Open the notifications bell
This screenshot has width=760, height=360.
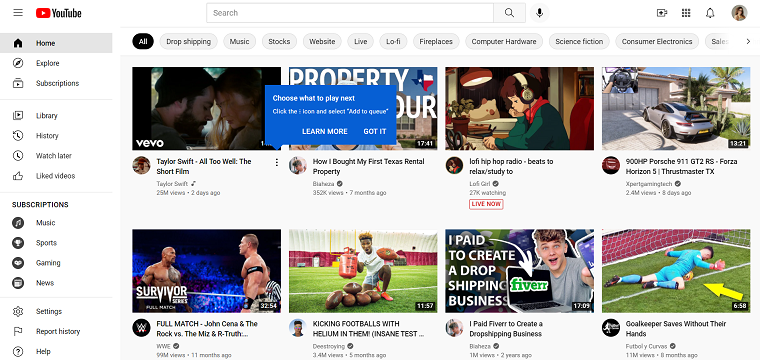[x=710, y=13]
